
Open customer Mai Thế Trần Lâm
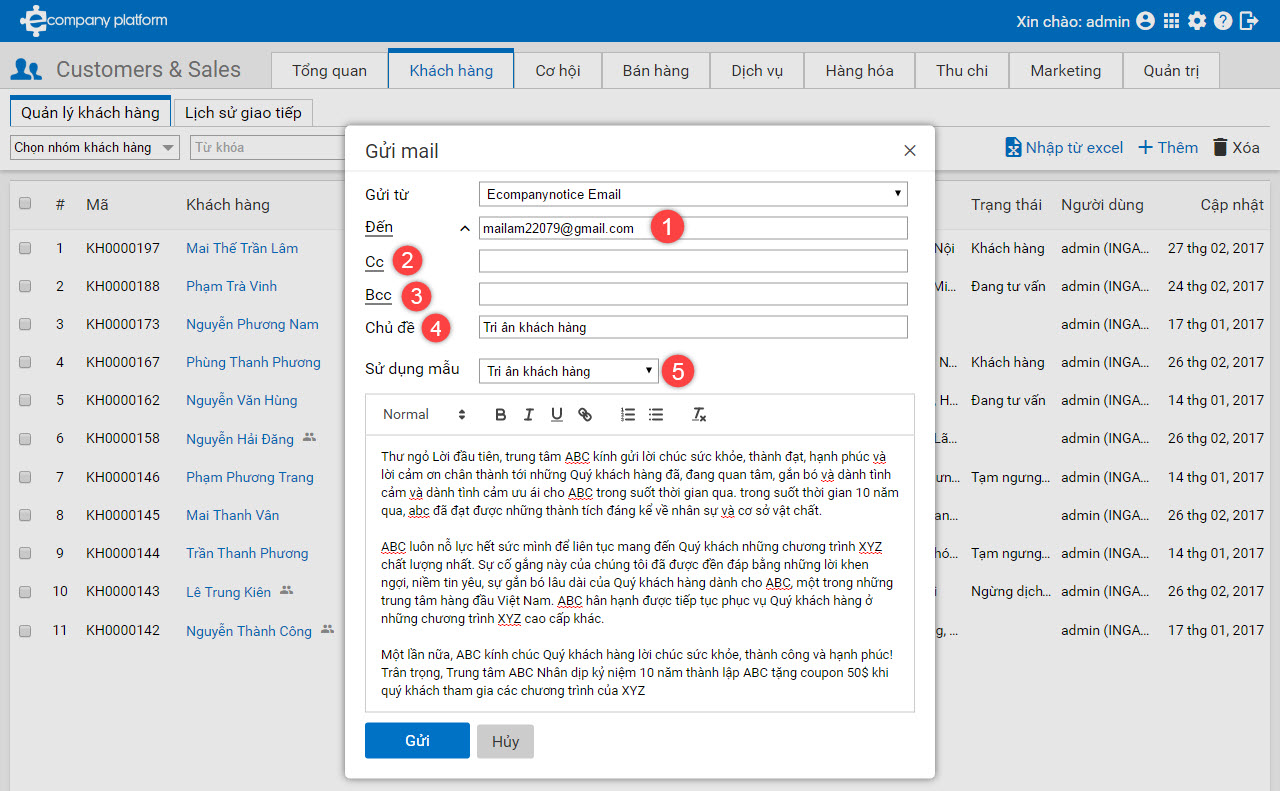[242, 248]
